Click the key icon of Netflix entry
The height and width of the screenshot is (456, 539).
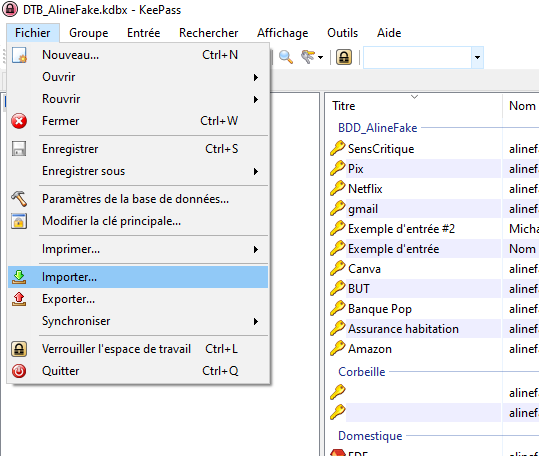338,188
